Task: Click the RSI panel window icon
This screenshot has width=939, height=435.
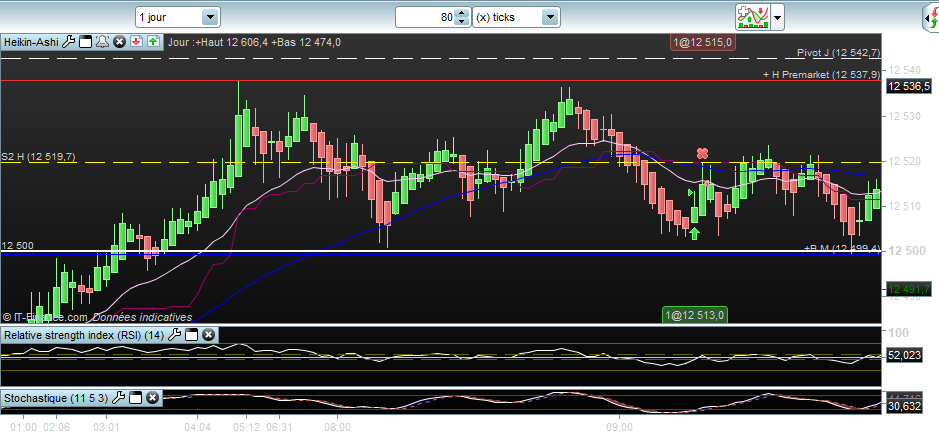Action: point(191,335)
